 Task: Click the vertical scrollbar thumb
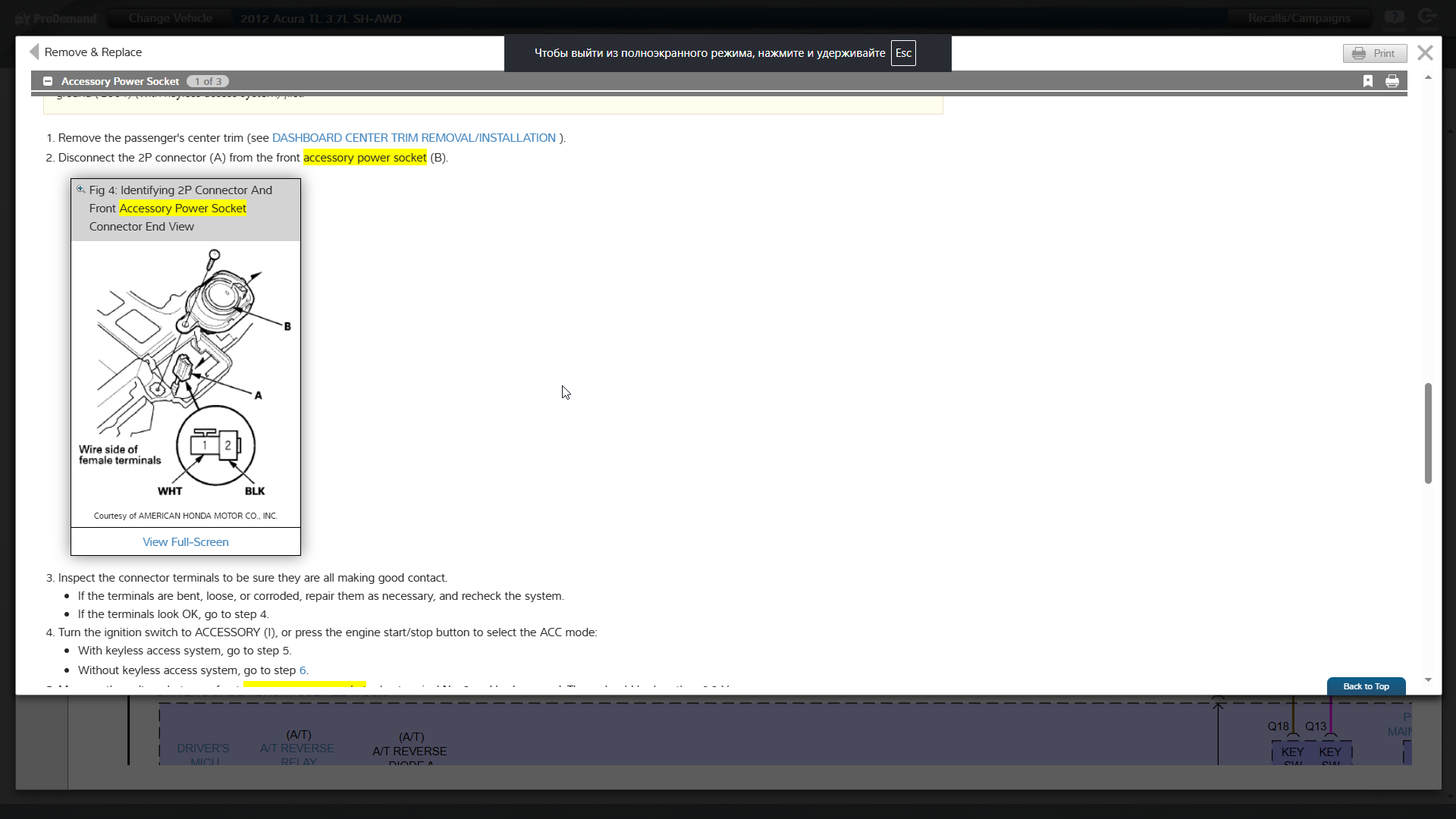click(x=1428, y=433)
